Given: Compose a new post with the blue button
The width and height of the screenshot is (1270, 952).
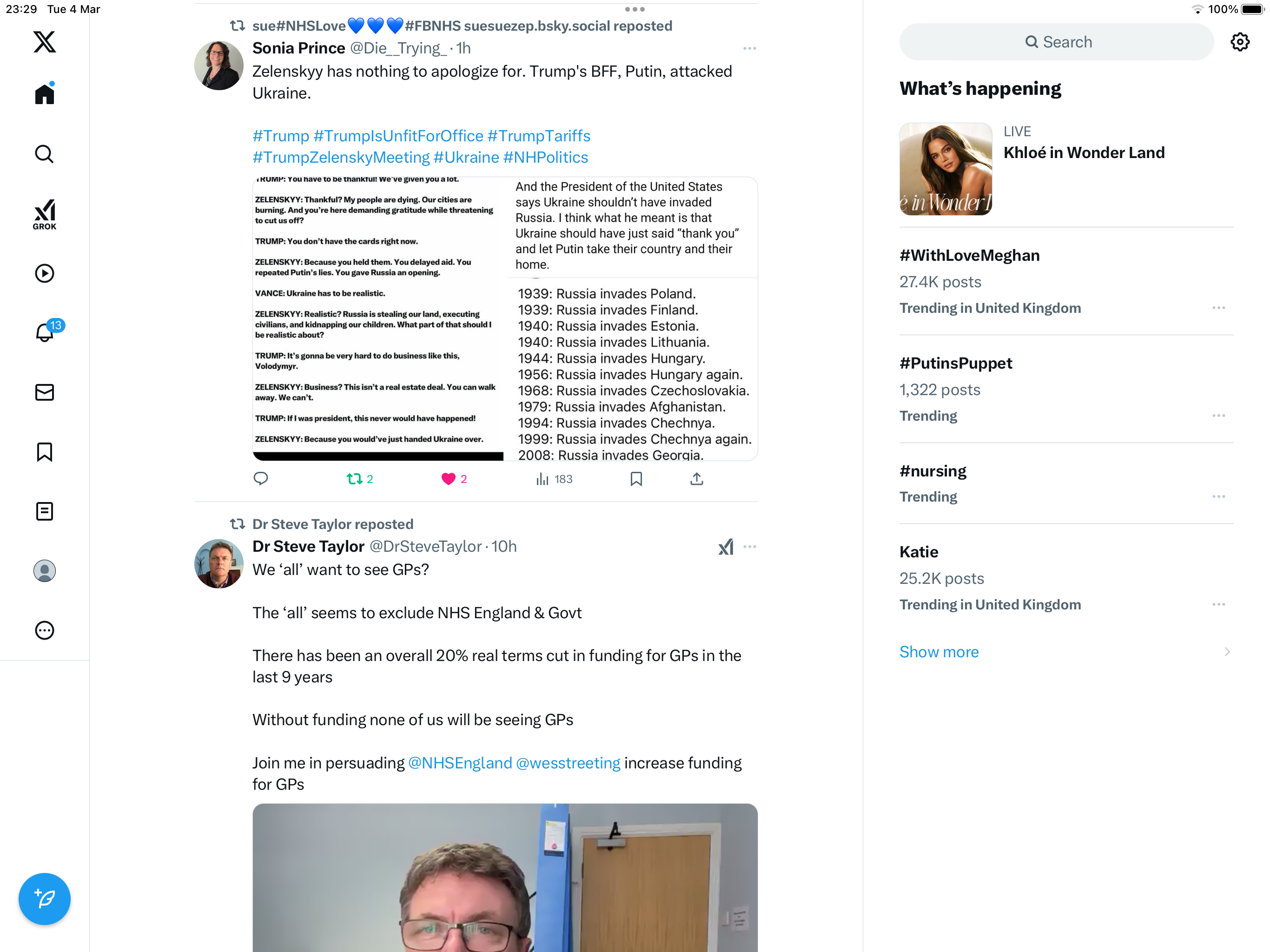Looking at the screenshot, I should coord(44,899).
